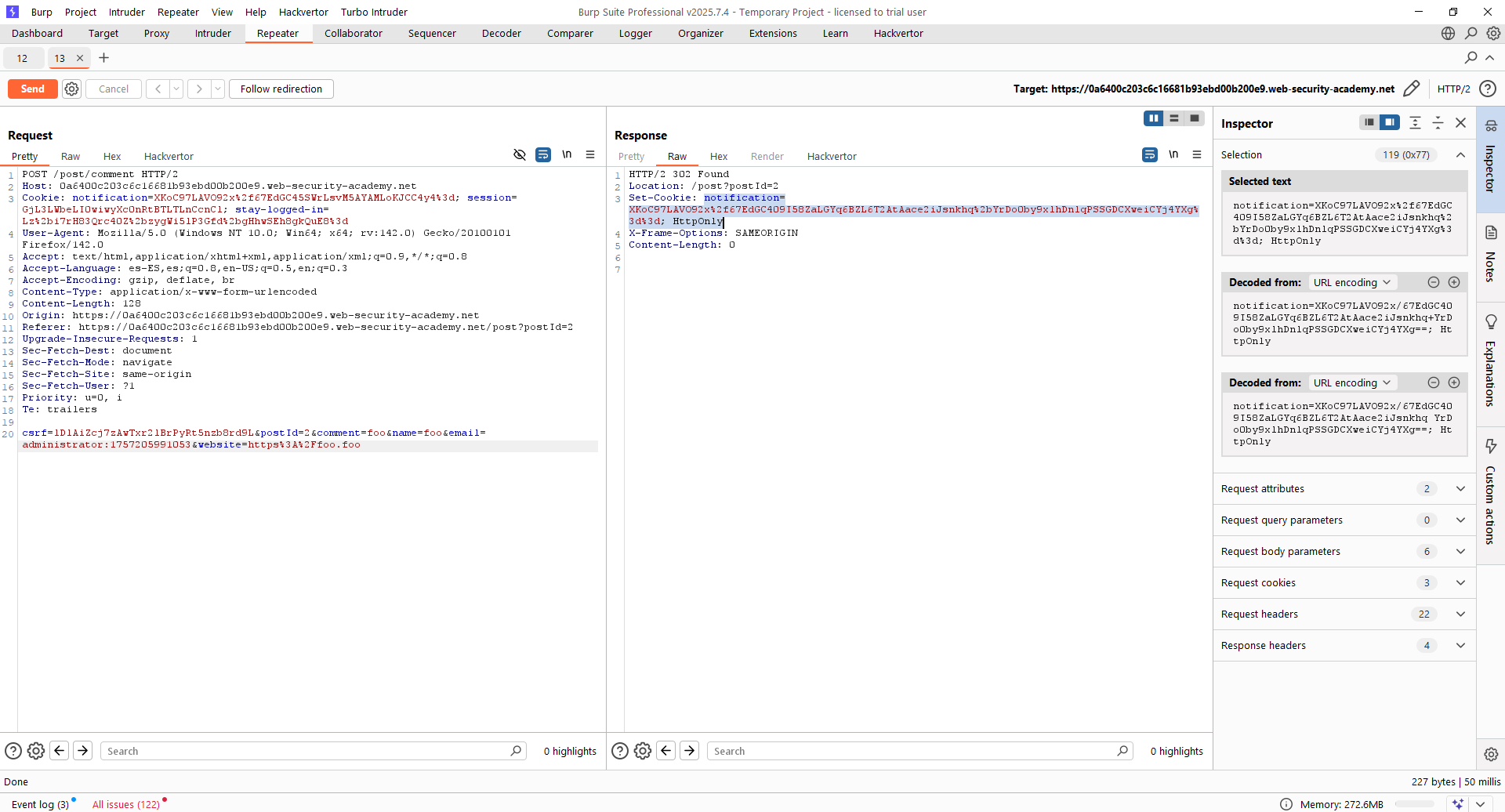The image size is (1505, 812).
Task: Click the orange Send button
Action: (32, 89)
